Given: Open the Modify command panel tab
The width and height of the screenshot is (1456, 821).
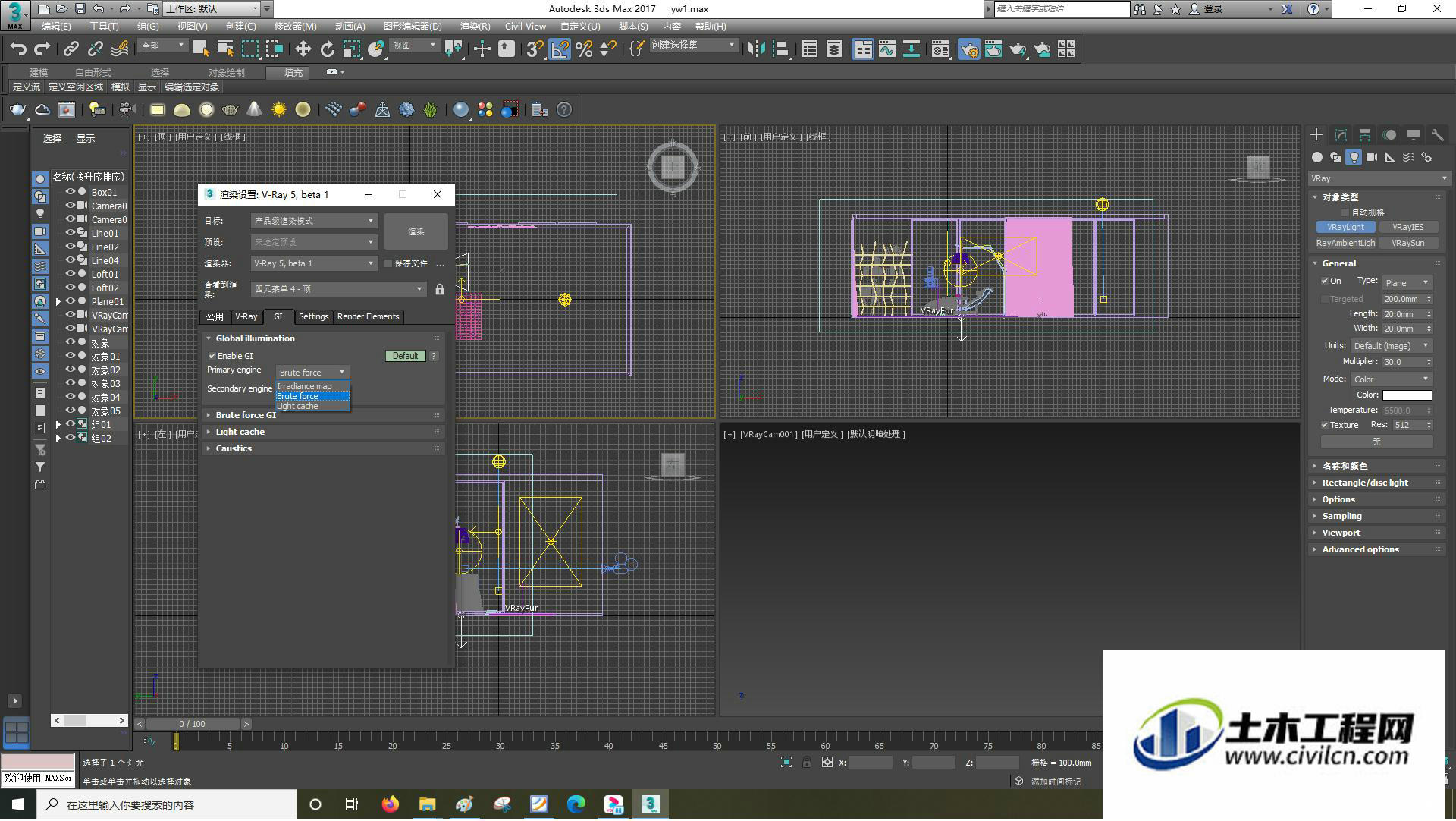Looking at the screenshot, I should point(1341,134).
